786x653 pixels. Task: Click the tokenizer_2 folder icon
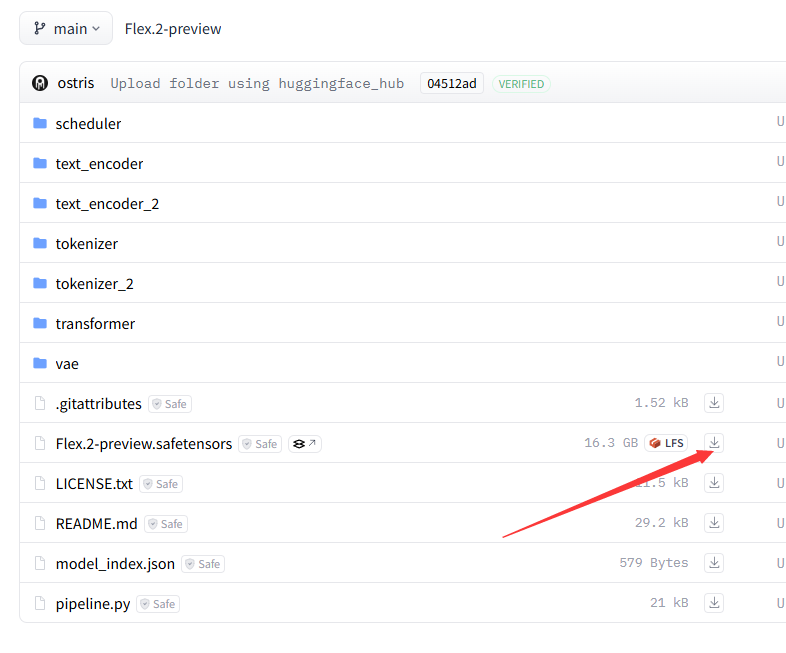click(x=40, y=283)
